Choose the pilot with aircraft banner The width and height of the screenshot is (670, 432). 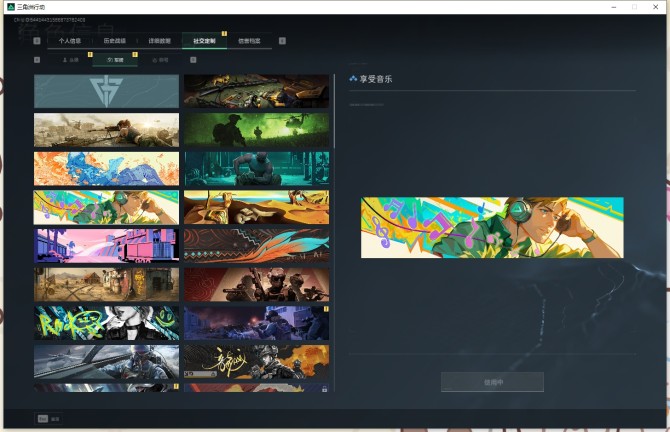pyautogui.click(x=106, y=362)
